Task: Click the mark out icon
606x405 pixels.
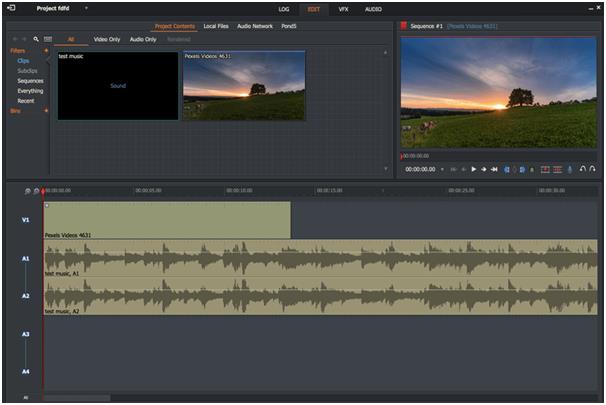Action: pyautogui.click(x=522, y=169)
